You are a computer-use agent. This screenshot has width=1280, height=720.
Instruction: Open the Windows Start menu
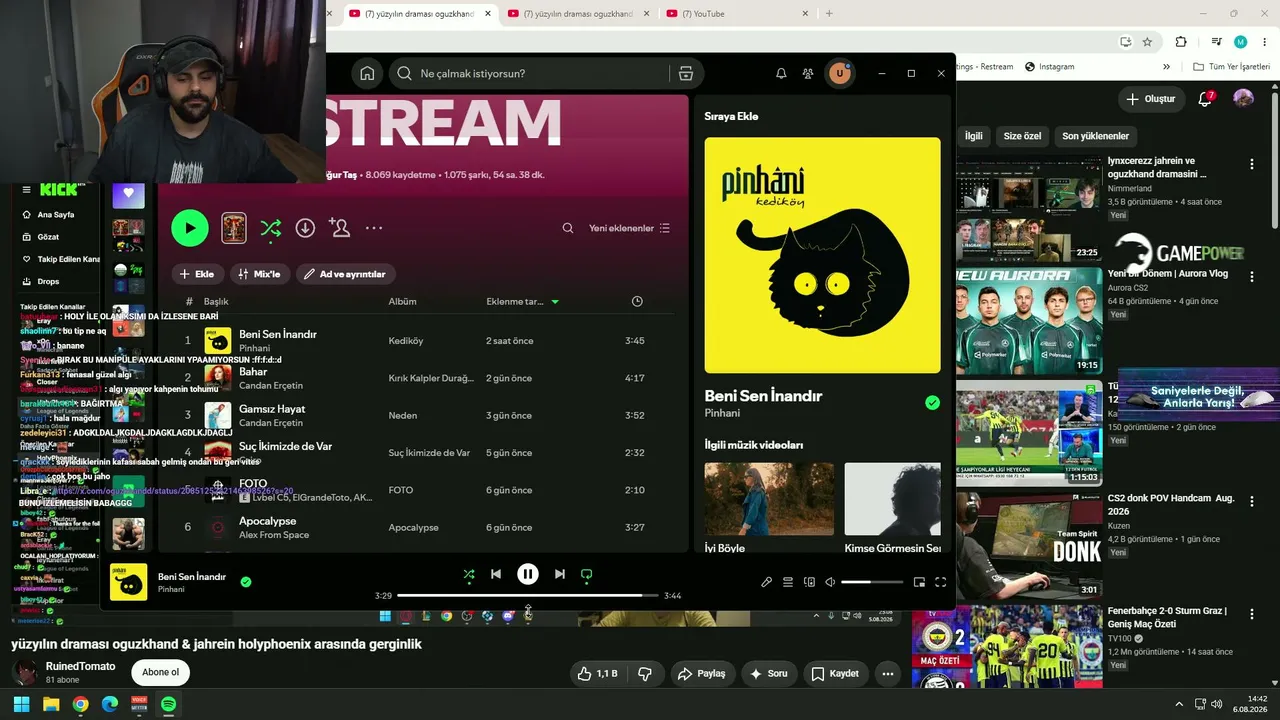point(21,704)
